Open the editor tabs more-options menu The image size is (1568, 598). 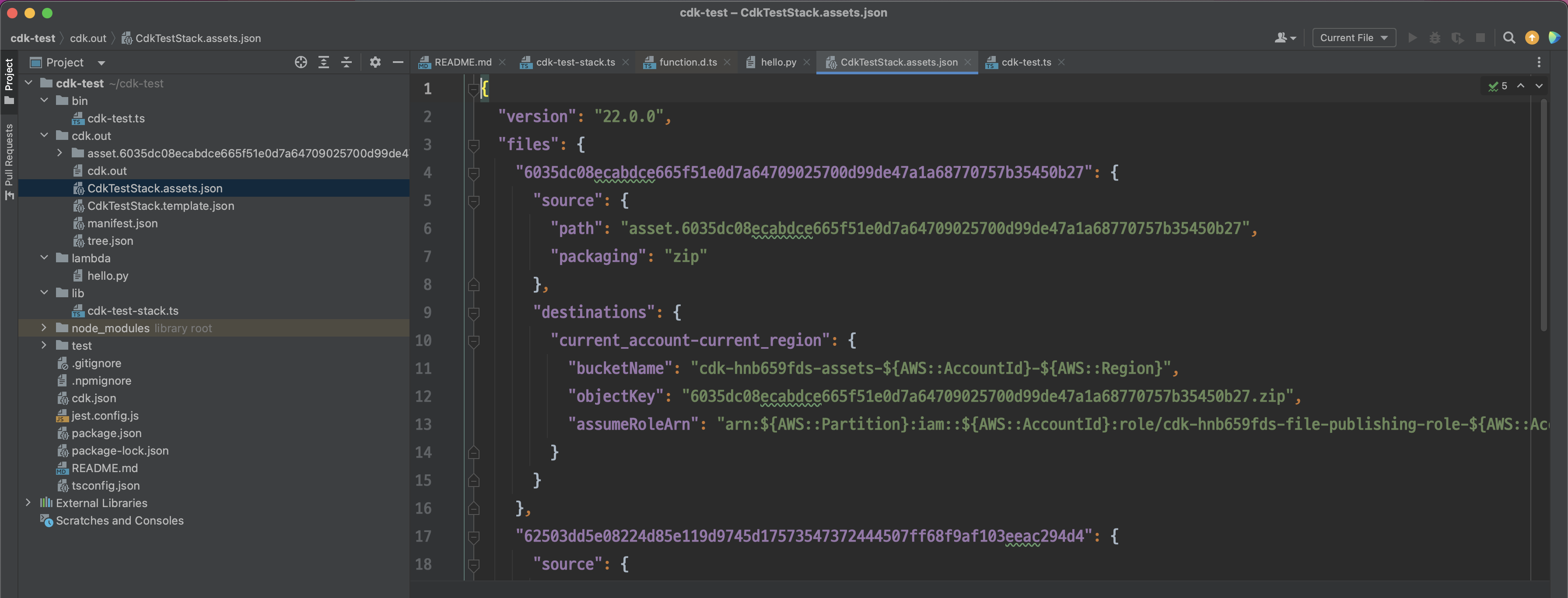coord(1539,62)
